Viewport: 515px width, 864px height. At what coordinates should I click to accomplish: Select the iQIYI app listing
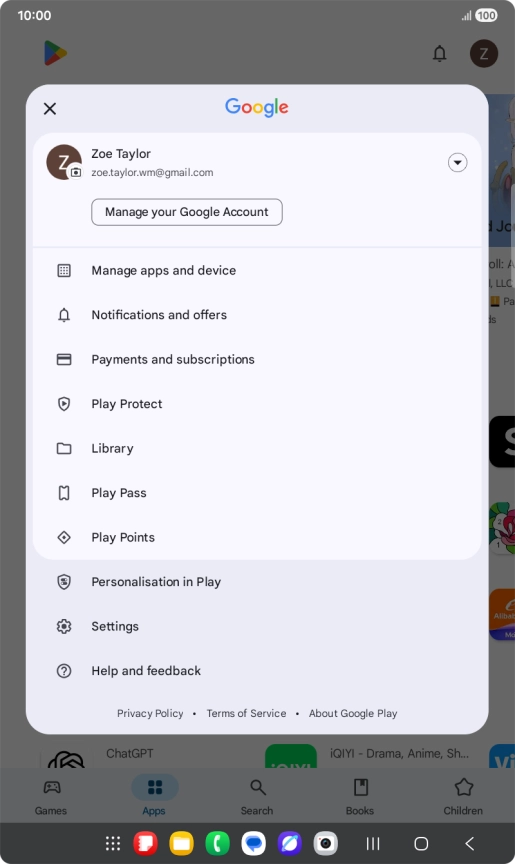coord(367,753)
